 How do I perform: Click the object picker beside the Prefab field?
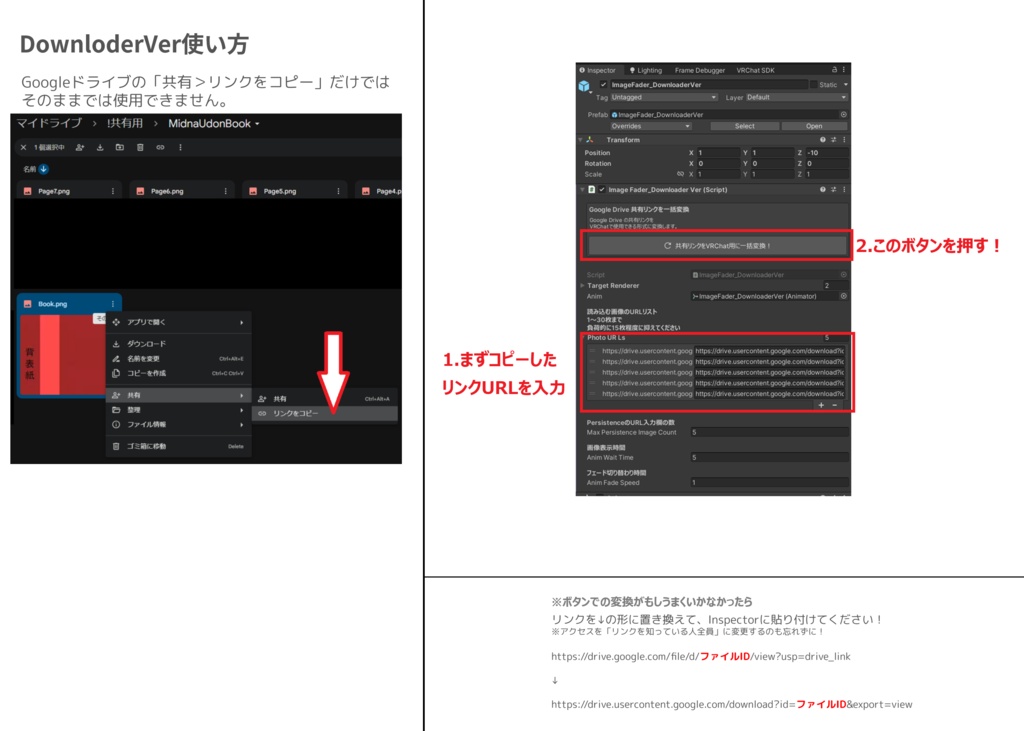point(844,114)
